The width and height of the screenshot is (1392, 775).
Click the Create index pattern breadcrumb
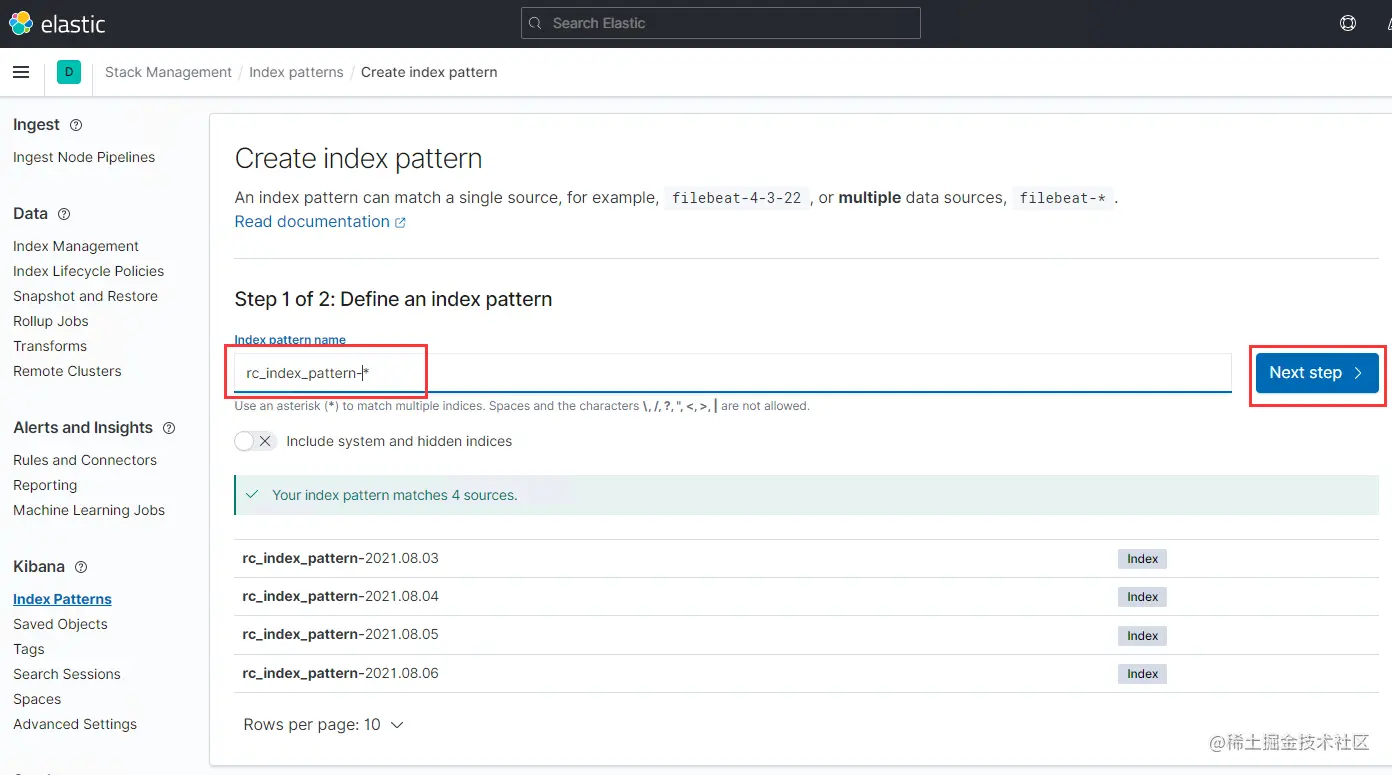(x=429, y=72)
